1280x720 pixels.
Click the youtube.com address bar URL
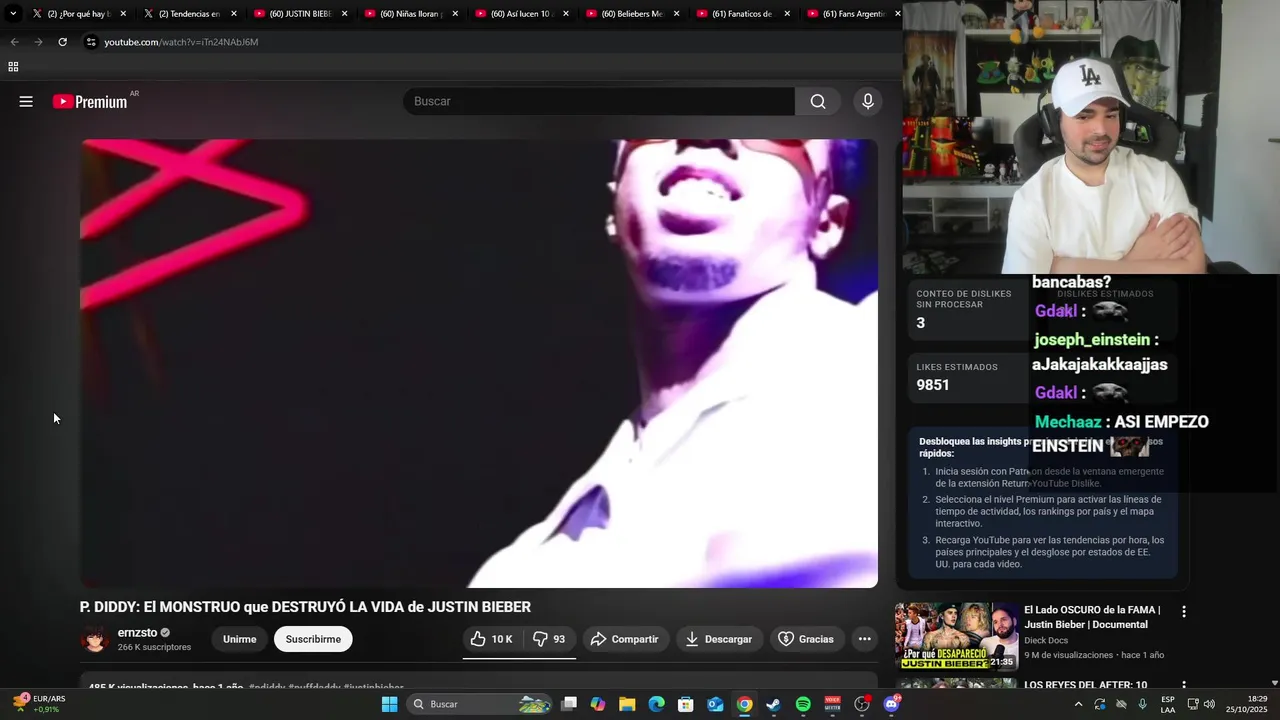[181, 42]
